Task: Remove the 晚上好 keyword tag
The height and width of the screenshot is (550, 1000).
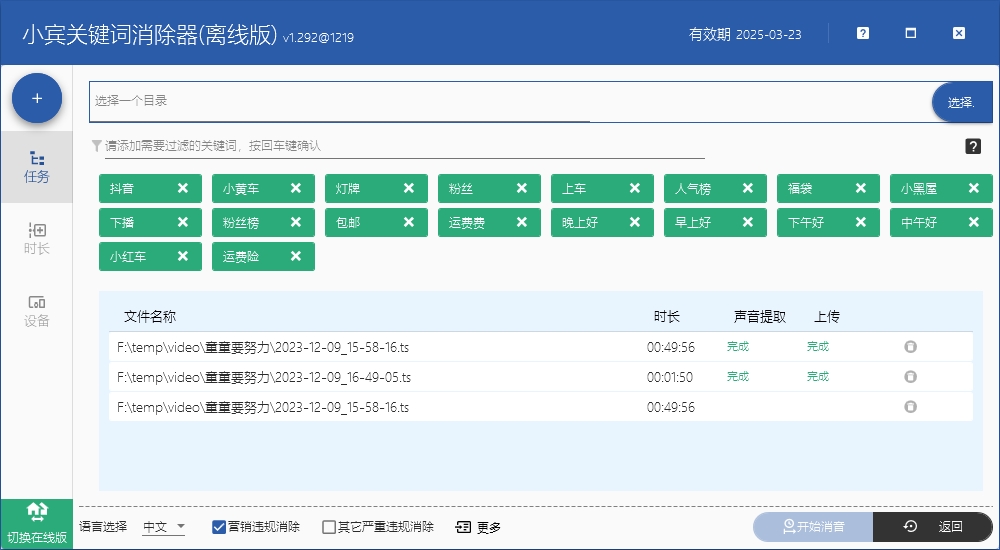Action: (634, 222)
